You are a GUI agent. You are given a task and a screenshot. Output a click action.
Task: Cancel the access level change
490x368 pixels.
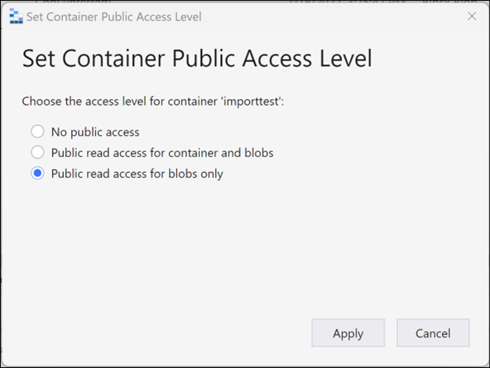[433, 333]
